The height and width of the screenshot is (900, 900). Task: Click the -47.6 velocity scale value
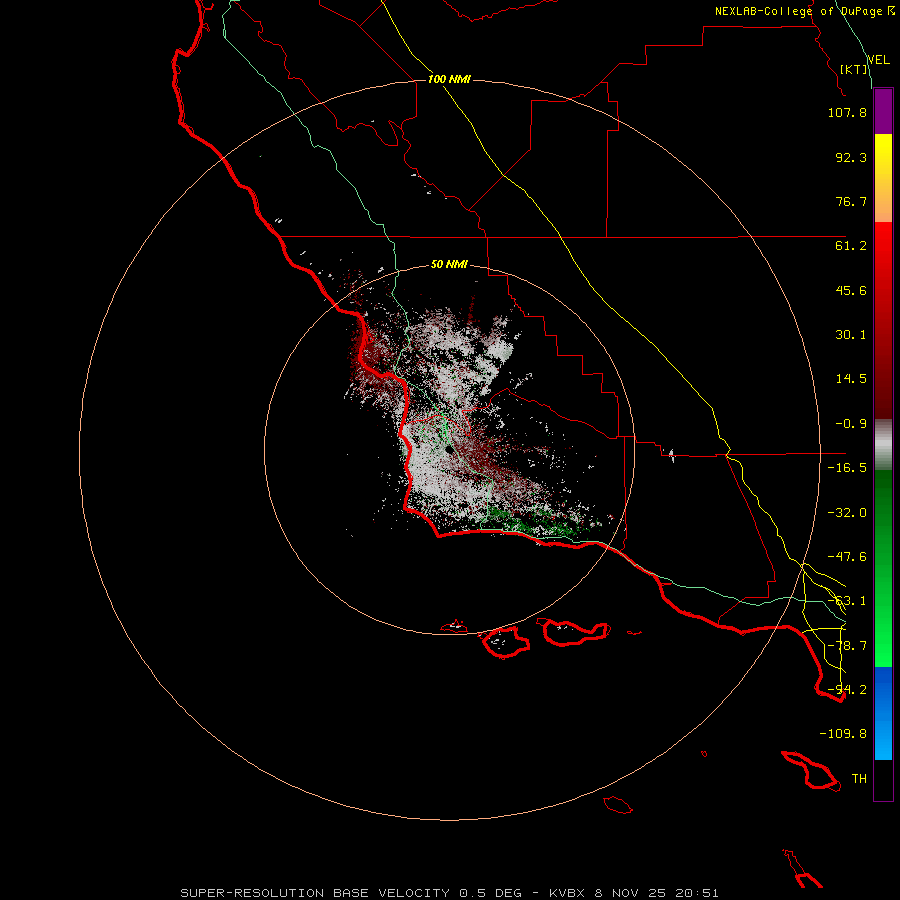tap(847, 557)
